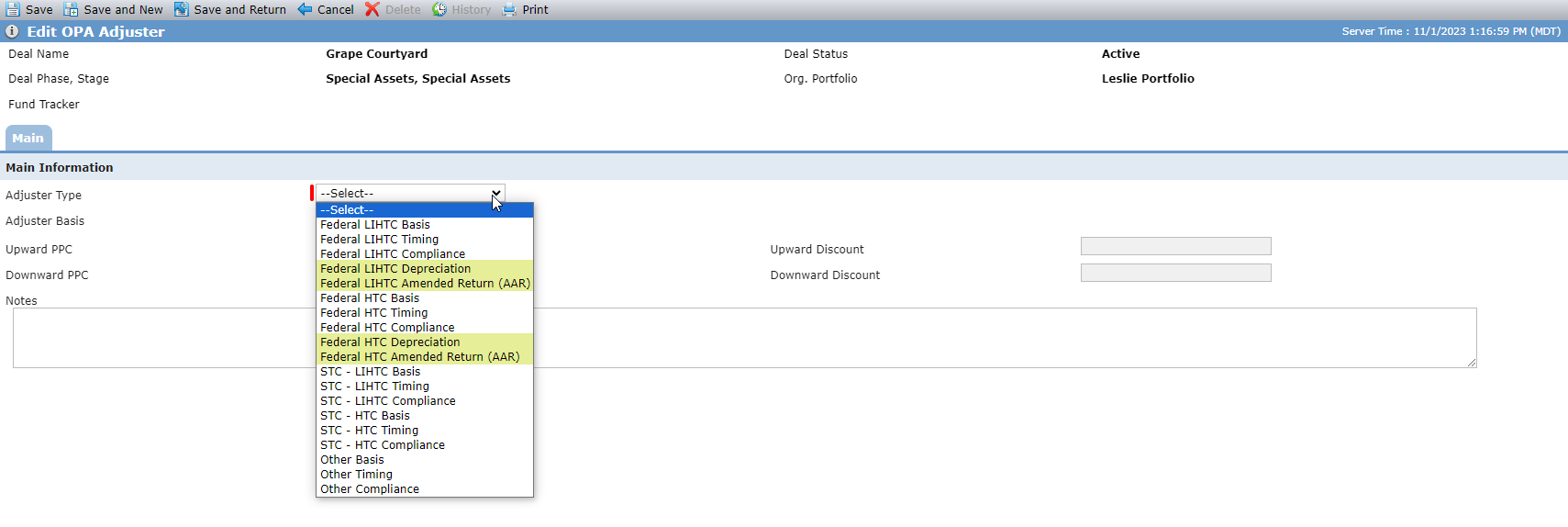
Task: Select Federal LIHTC Depreciation option
Action: pos(425,269)
